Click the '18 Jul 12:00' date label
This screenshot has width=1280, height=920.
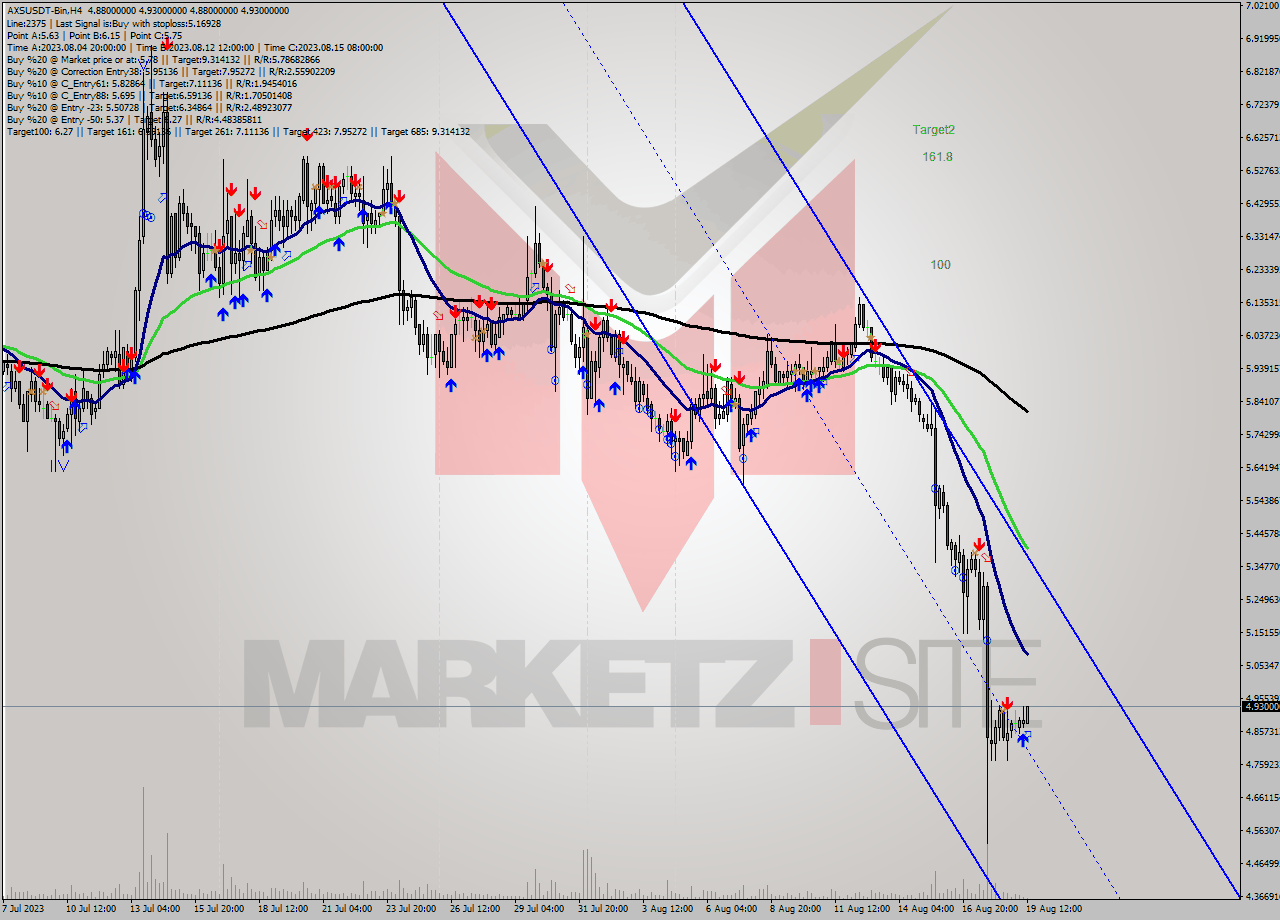pos(282,909)
